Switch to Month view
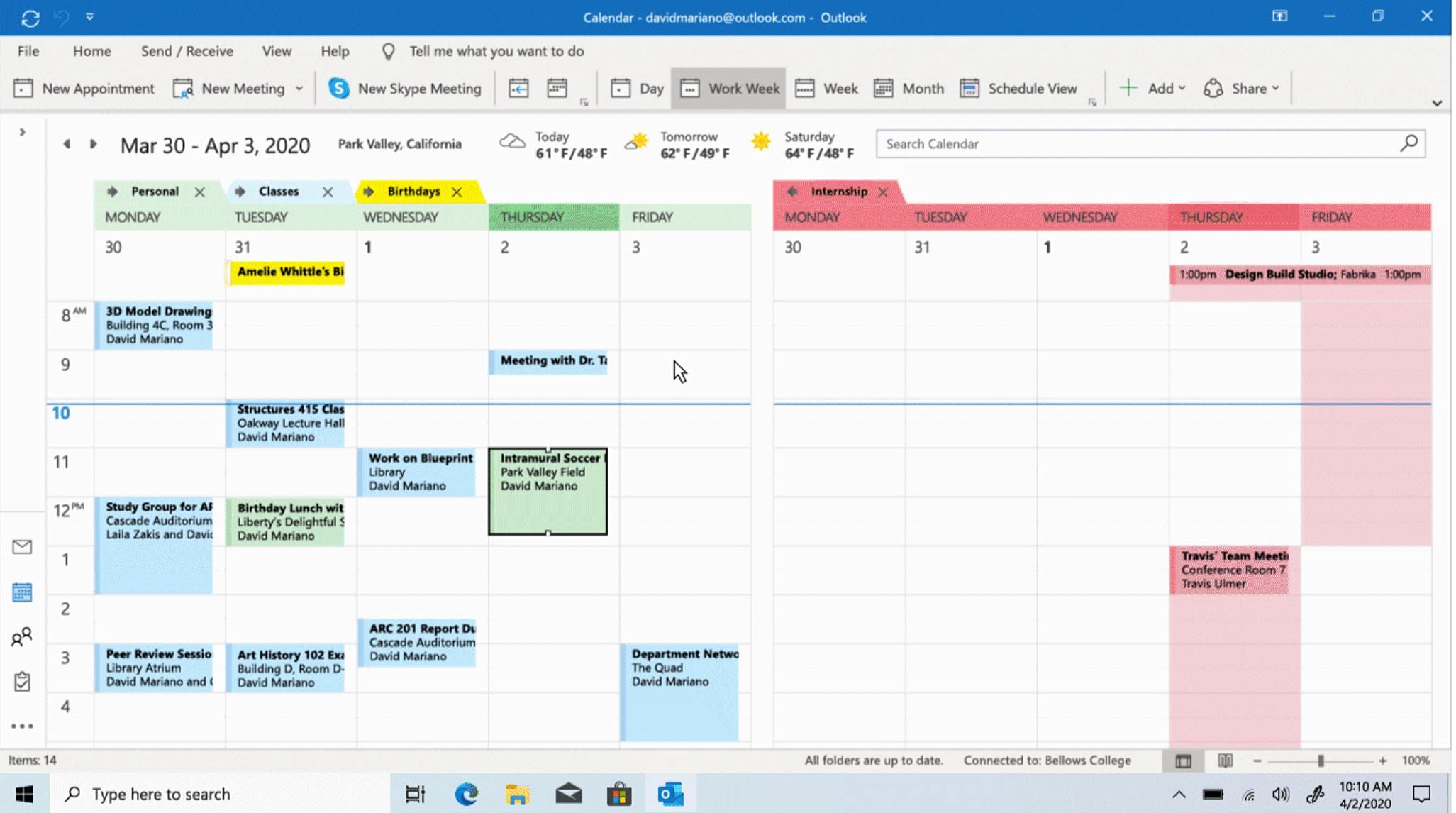Image resolution: width=1456 pixels, height=813 pixels. (909, 89)
